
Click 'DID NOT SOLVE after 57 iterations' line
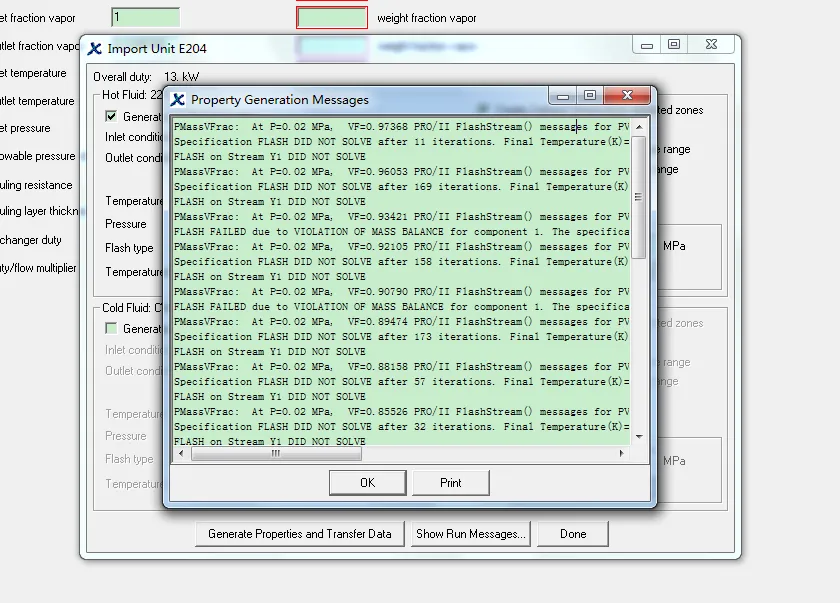click(x=401, y=382)
